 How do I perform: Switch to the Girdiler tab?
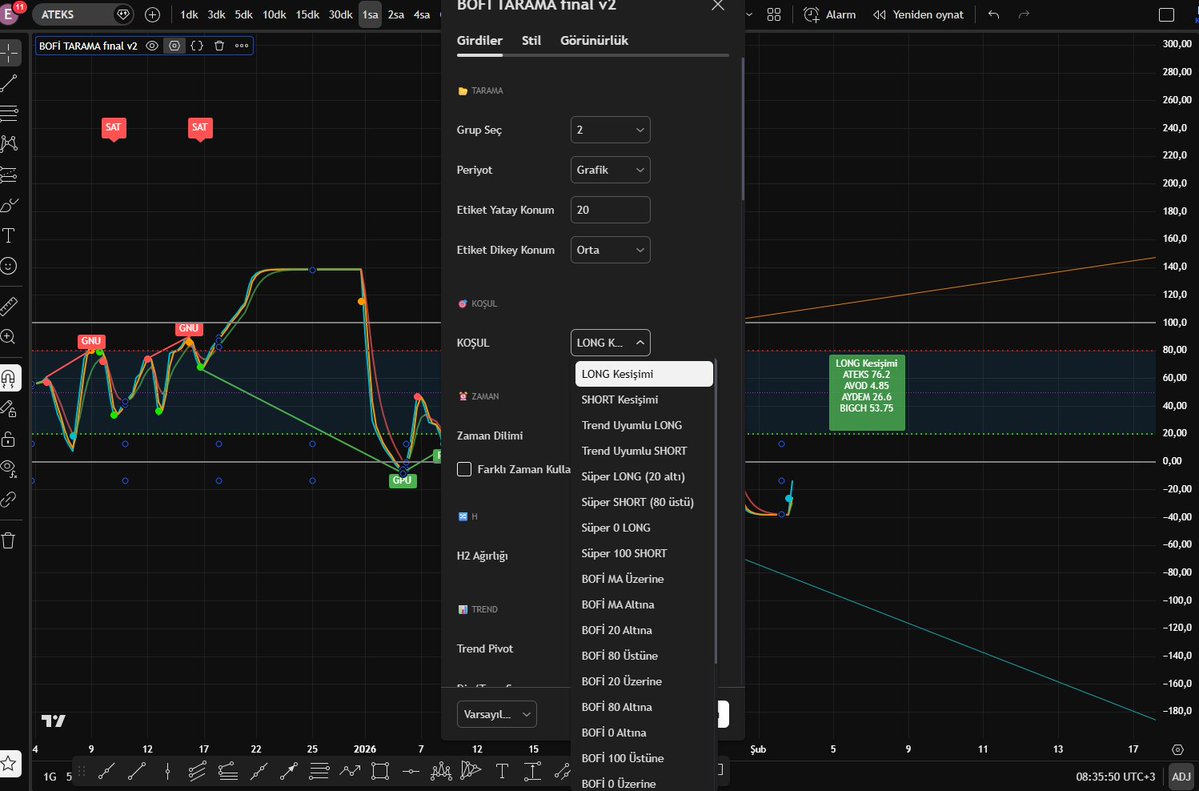coord(479,41)
